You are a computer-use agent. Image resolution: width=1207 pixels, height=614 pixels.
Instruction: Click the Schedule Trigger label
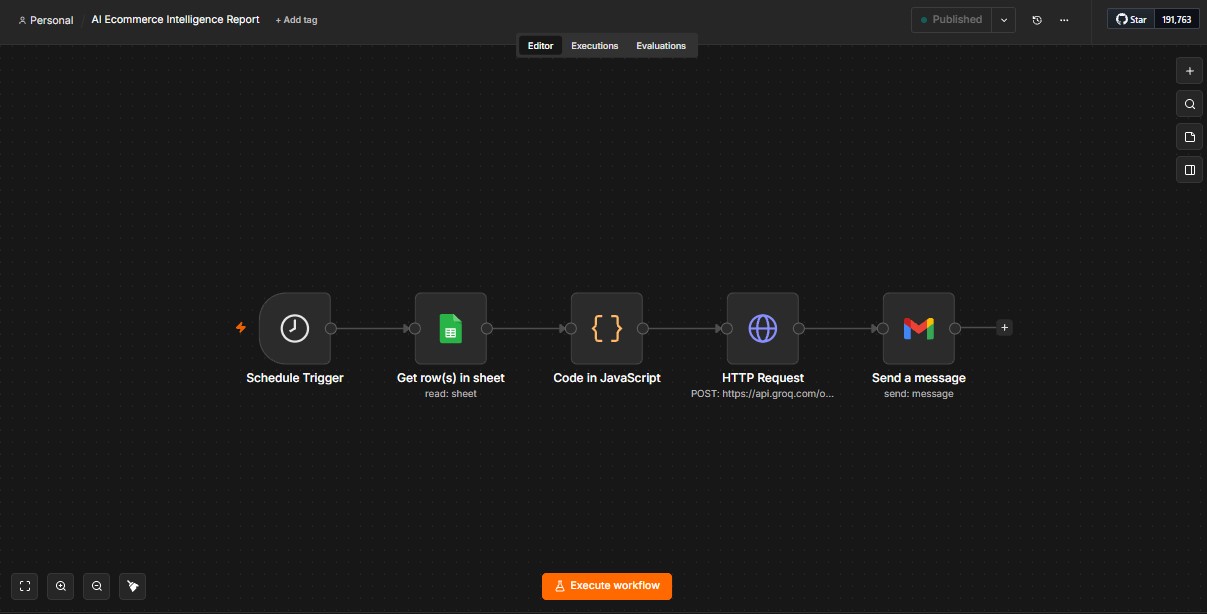pos(295,378)
